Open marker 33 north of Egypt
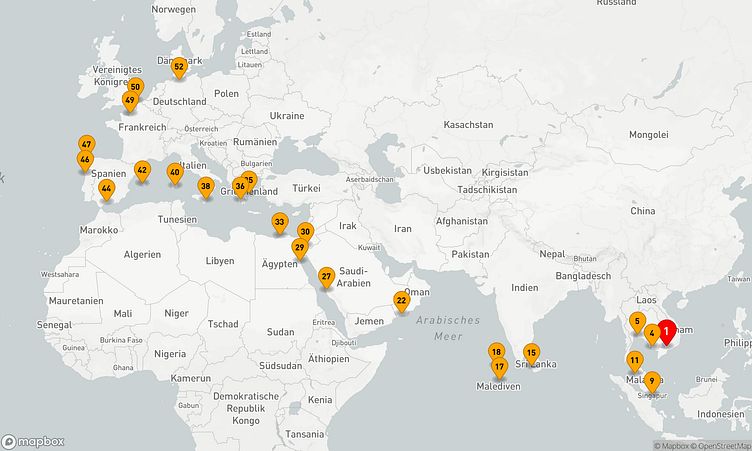The height and width of the screenshot is (451, 752). [280, 222]
